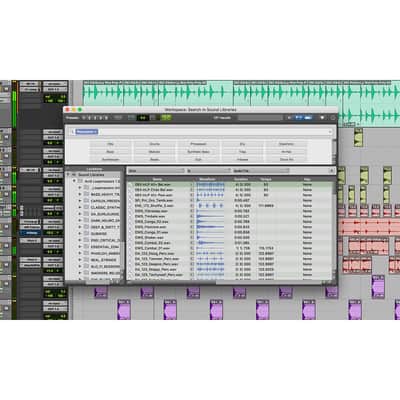400x400 pixels.
Task: Select the EWS_Cymbal_01.wav file row
Action: click(x=230, y=248)
